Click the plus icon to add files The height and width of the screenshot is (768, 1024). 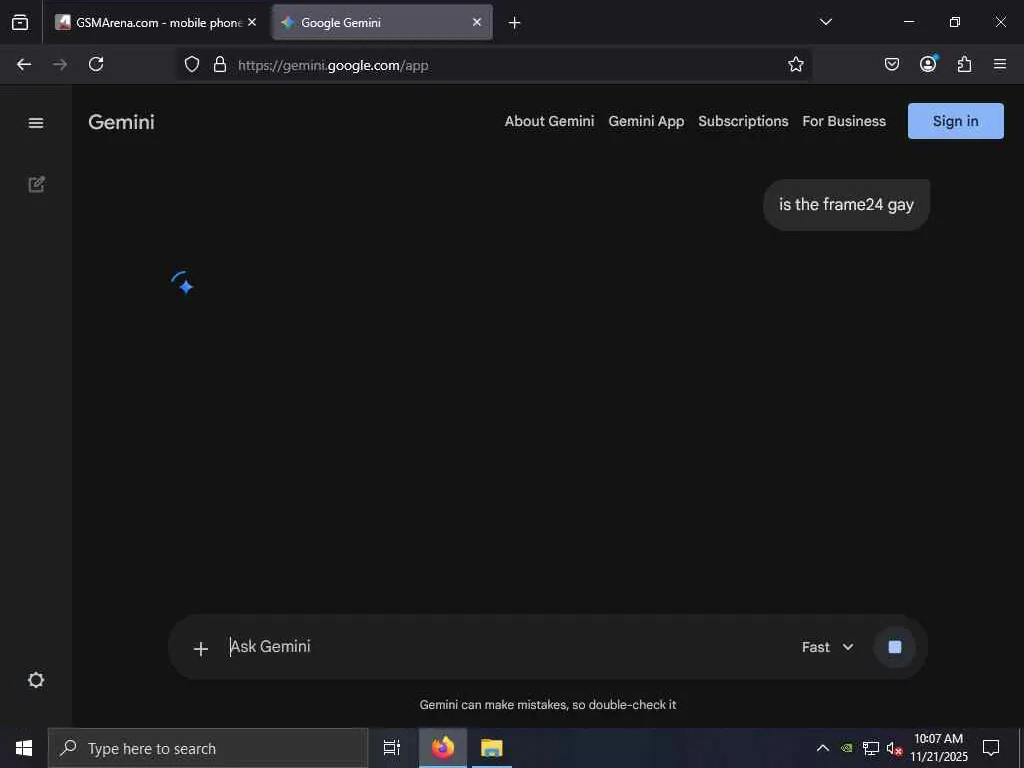(x=201, y=648)
